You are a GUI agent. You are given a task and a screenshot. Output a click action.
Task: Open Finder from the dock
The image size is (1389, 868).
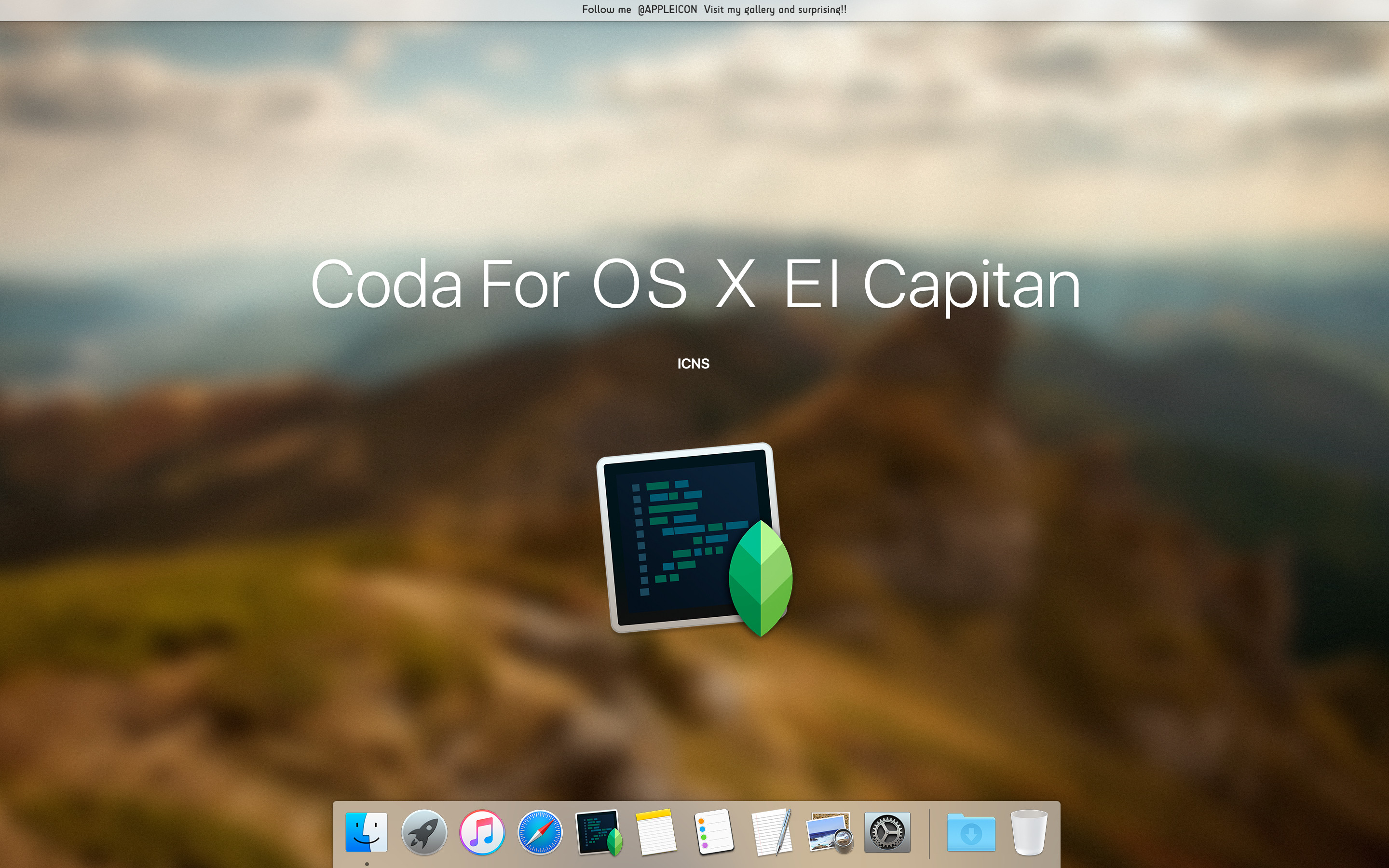366,832
